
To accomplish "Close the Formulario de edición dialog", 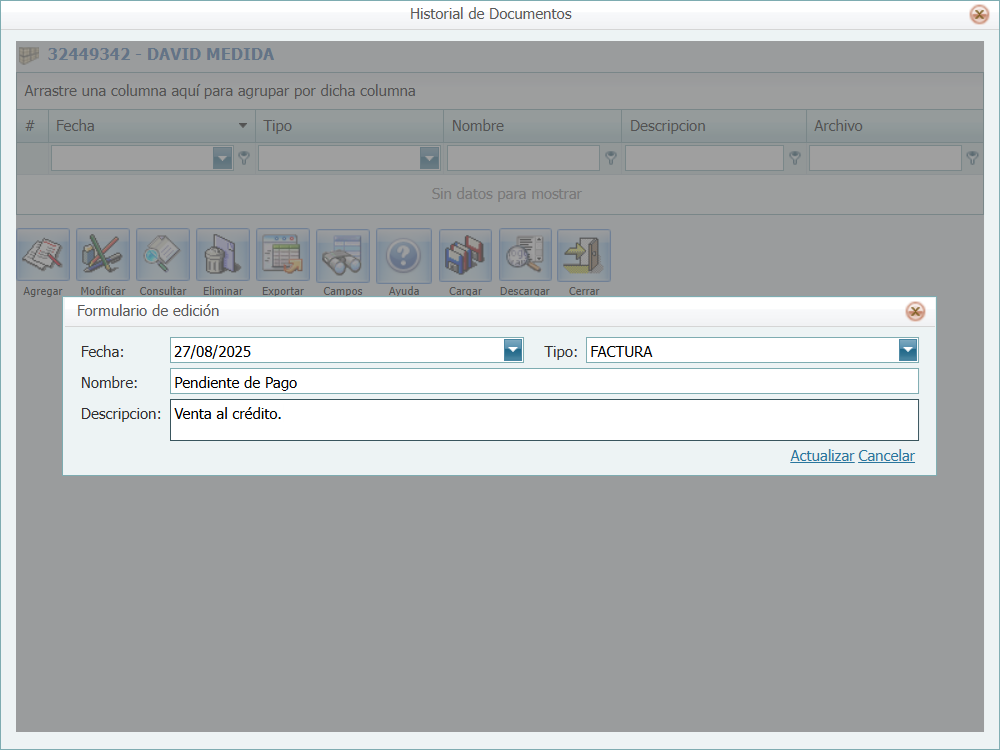I will tap(915, 312).
